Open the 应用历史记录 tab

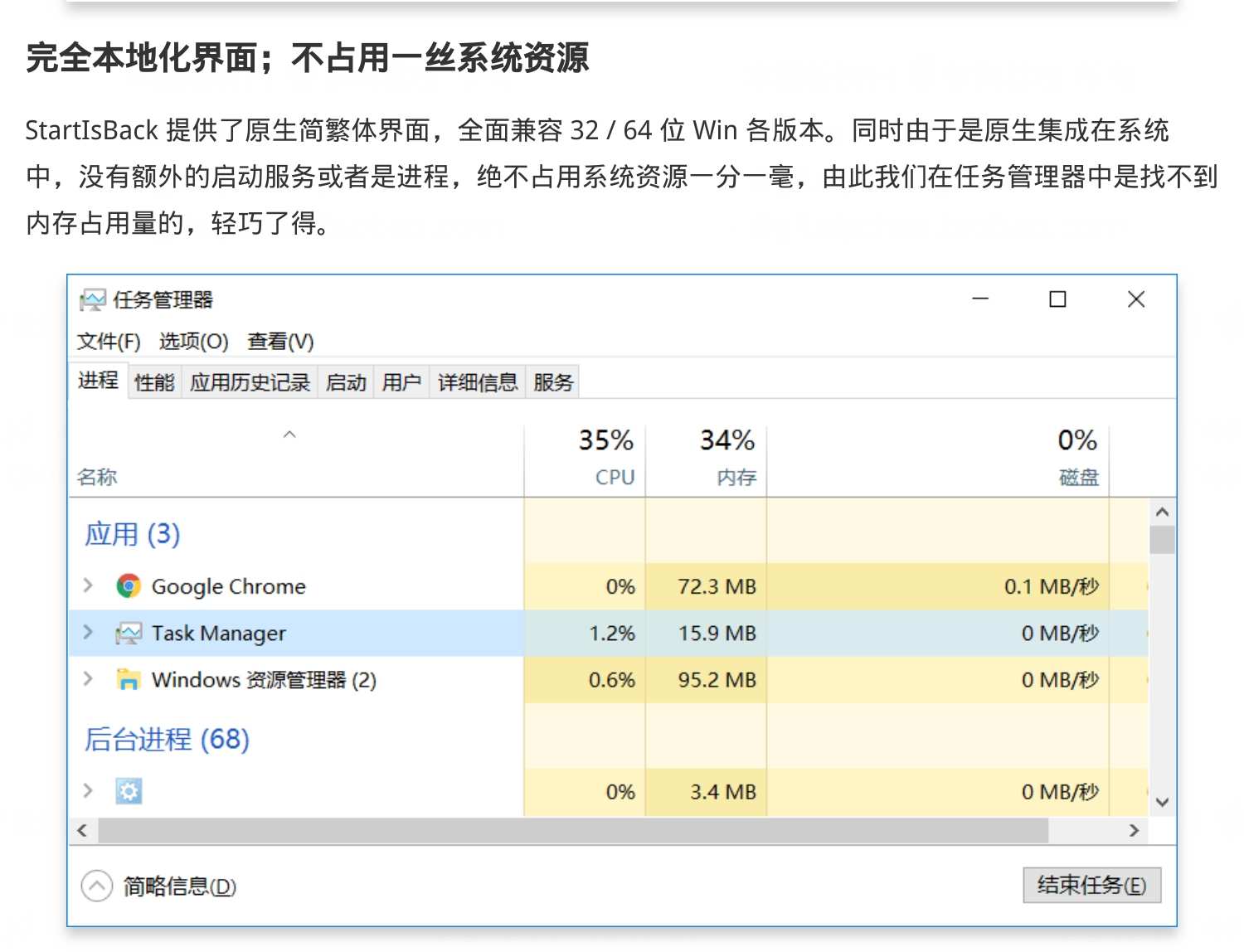coord(250,382)
